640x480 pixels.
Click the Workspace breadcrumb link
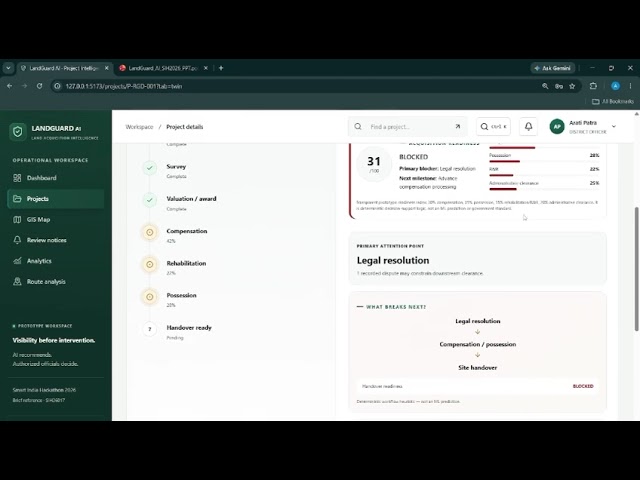(x=139, y=127)
